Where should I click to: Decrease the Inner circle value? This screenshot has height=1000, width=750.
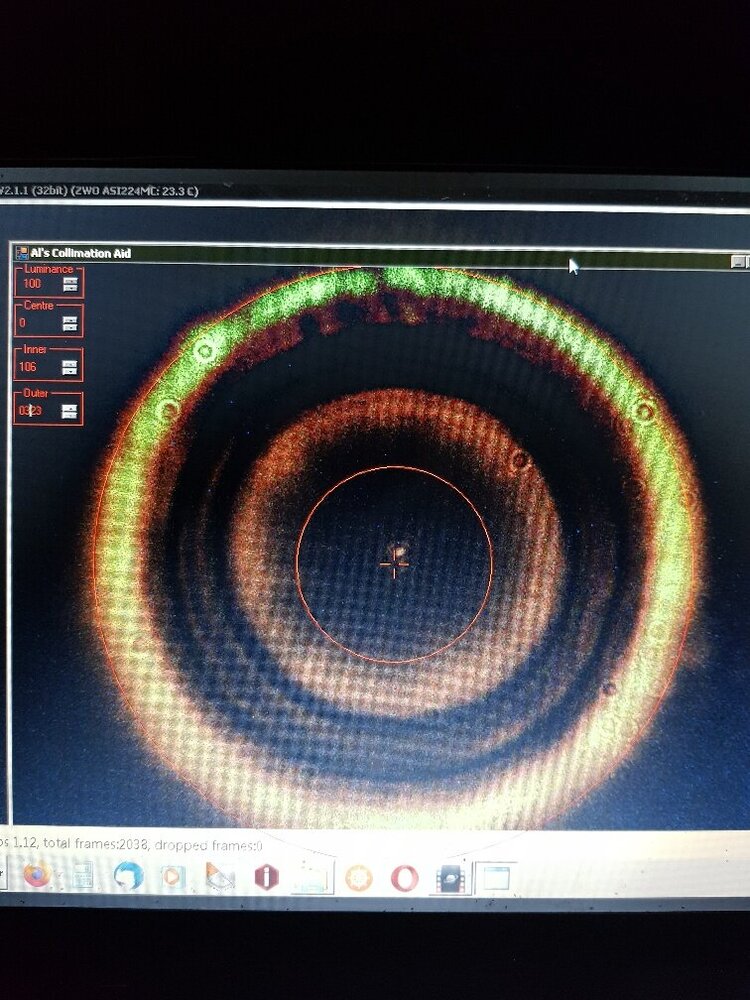70,372
